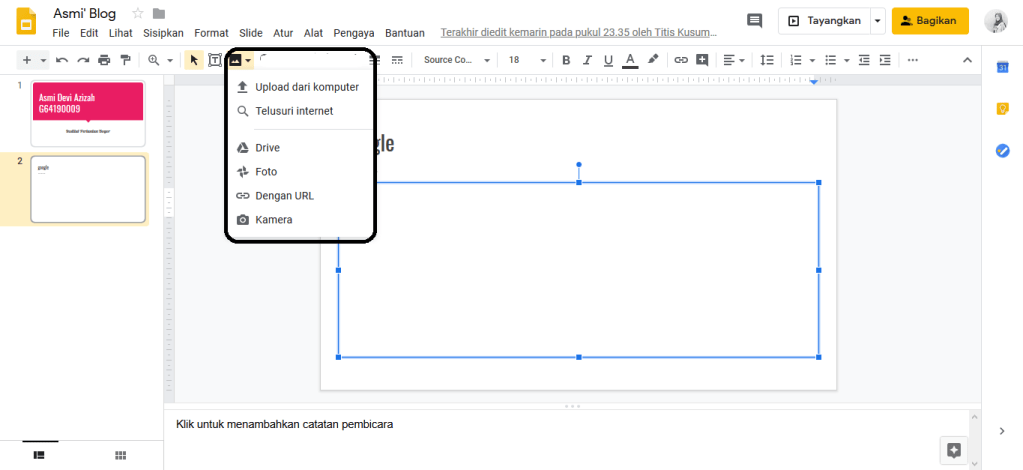Open the text color picker
1023x470 pixels.
tap(630, 60)
